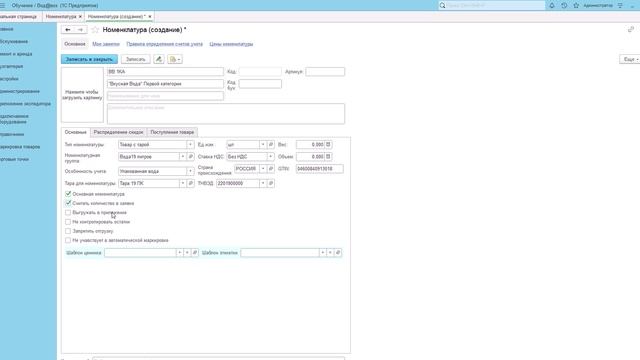The height and width of the screenshot is (360, 640).
Task: Open favorites star in title bar
Action: point(576,6)
